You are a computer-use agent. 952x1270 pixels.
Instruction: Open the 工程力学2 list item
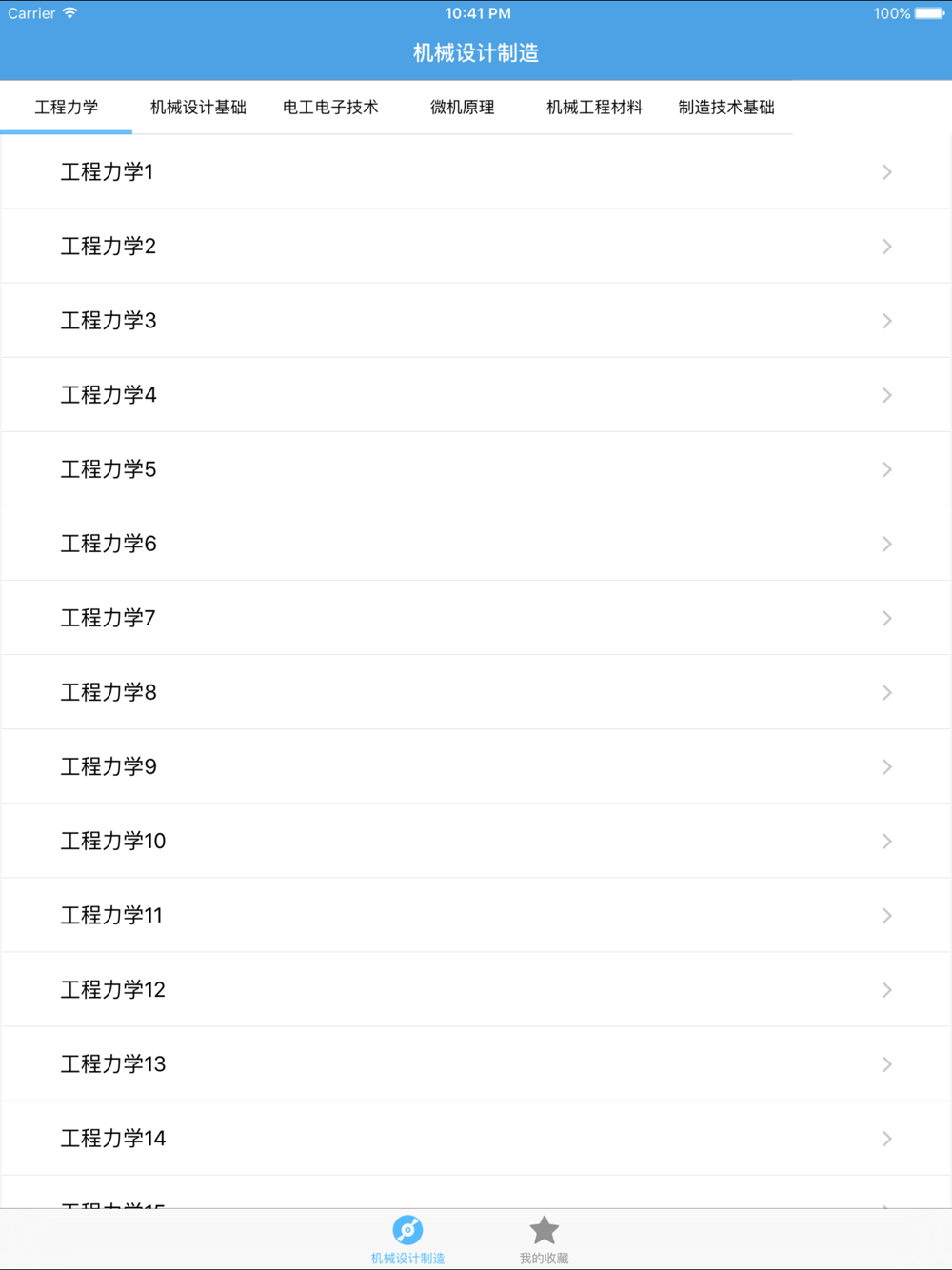476,247
